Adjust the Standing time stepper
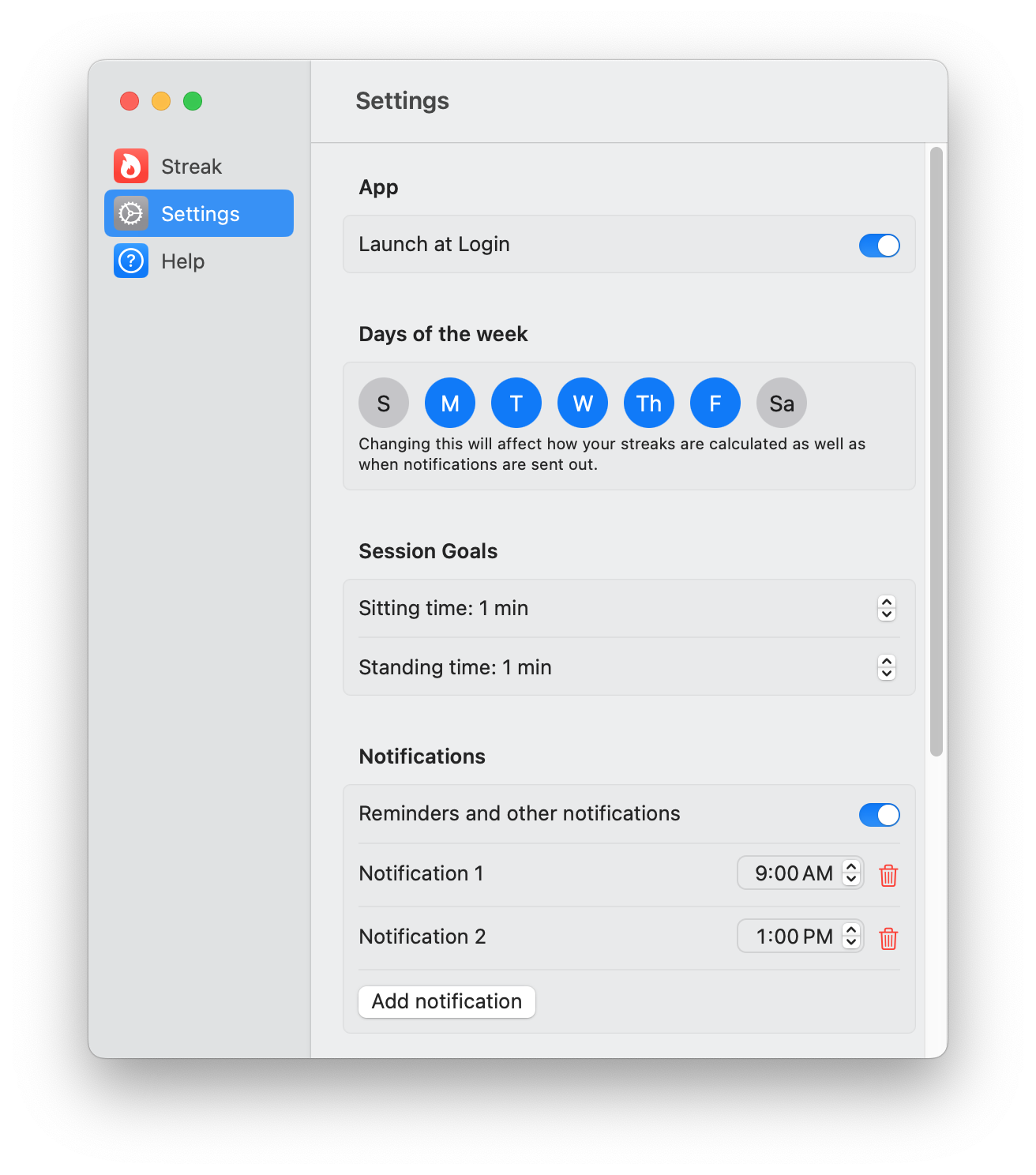The image size is (1036, 1175). point(887,667)
